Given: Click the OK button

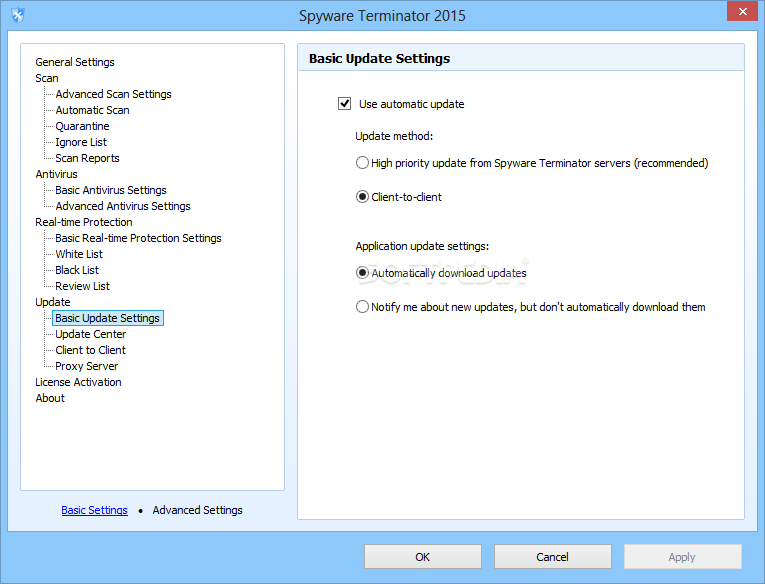Looking at the screenshot, I should [x=423, y=557].
